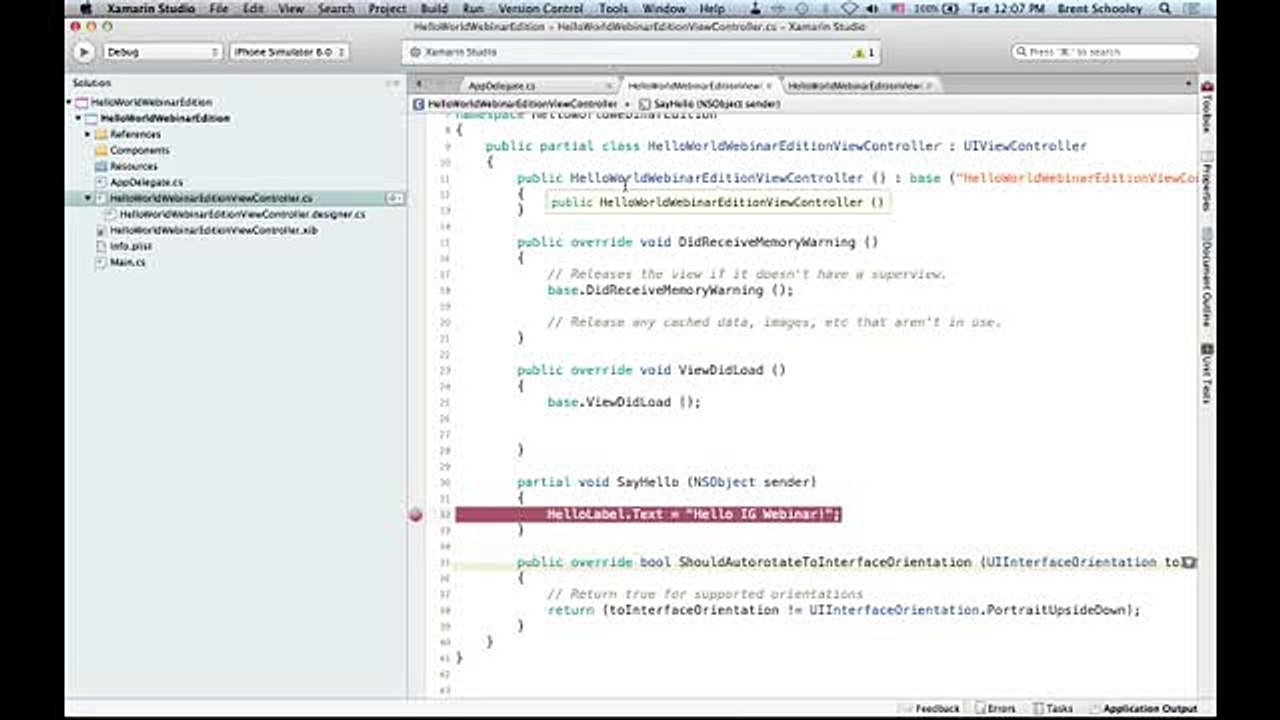This screenshot has width=1280, height=720.
Task: Open the Window menu
Action: coord(664,8)
